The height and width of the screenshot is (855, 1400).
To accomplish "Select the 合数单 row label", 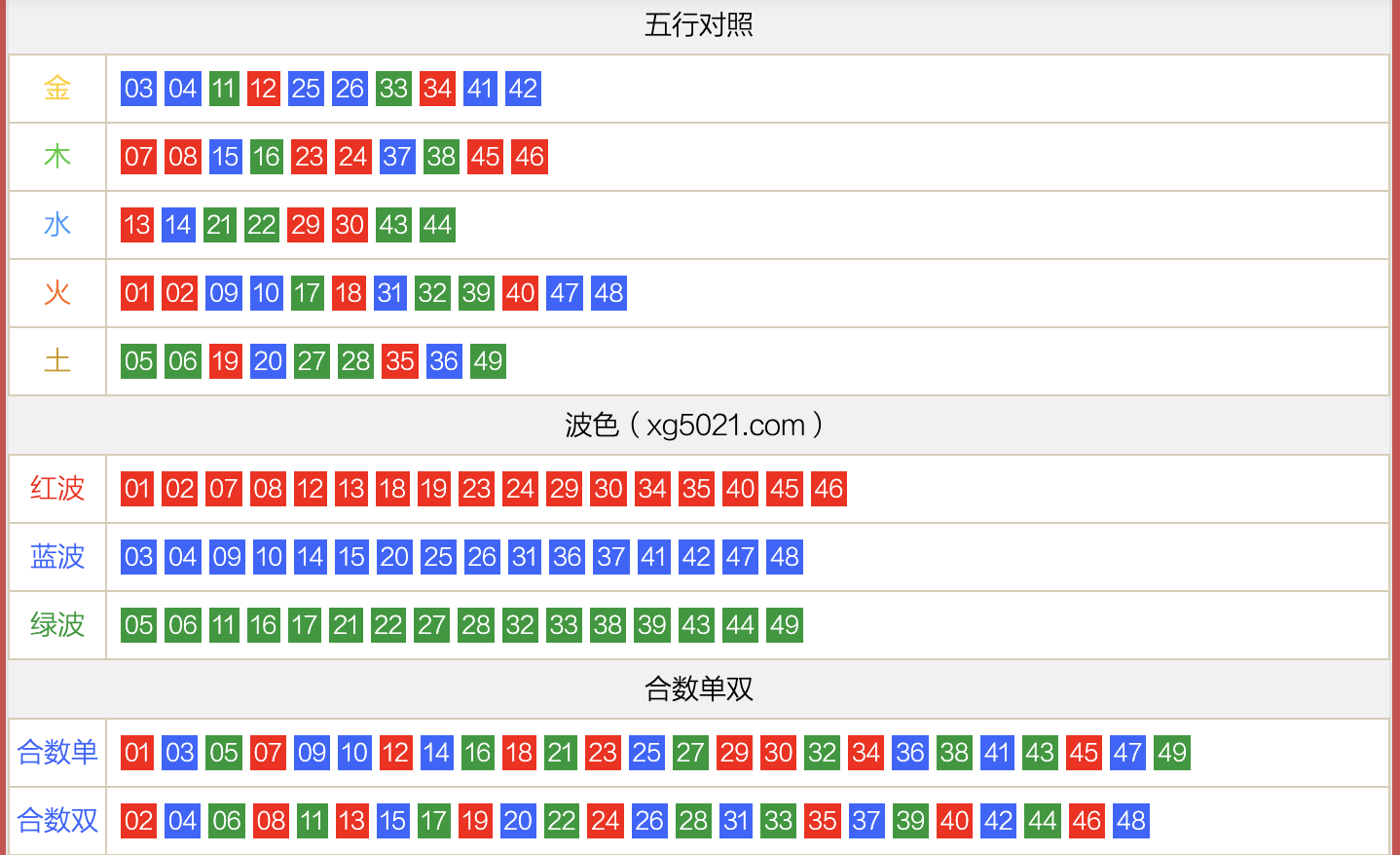I will tap(56, 752).
